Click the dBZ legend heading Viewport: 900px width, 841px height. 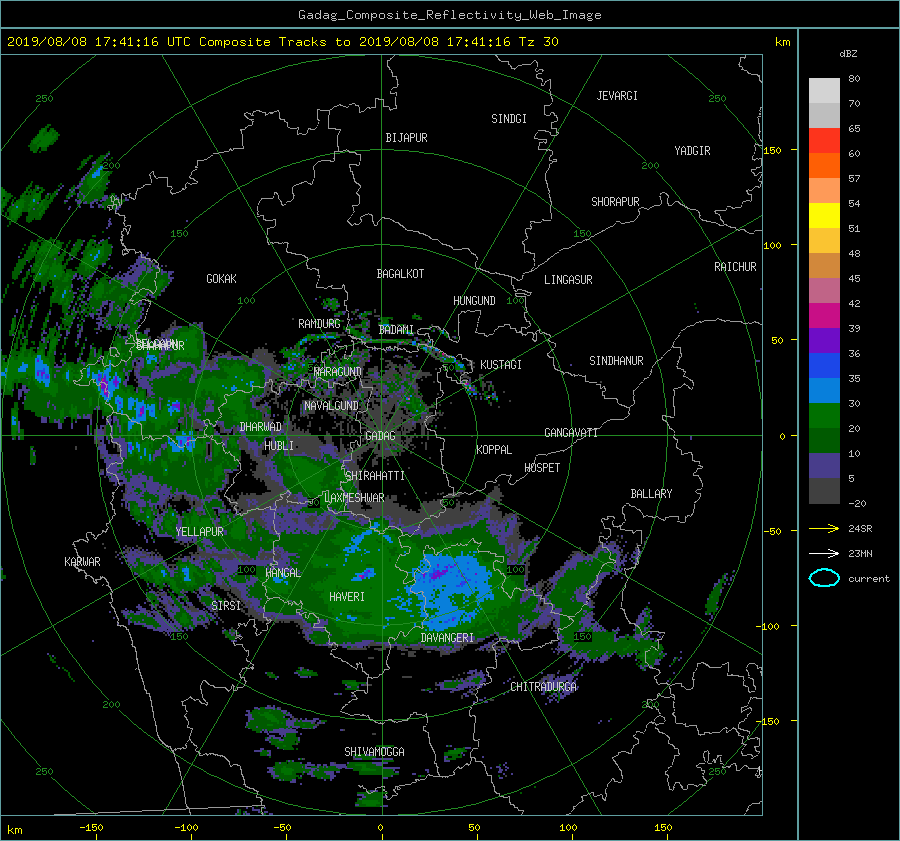[x=848, y=54]
